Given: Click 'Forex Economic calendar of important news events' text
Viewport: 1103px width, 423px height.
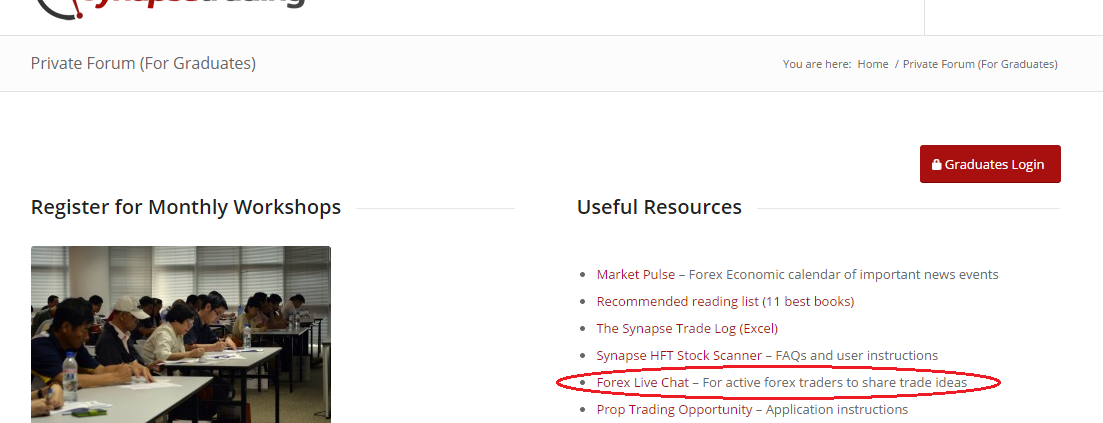Looking at the screenshot, I should 845,274.
